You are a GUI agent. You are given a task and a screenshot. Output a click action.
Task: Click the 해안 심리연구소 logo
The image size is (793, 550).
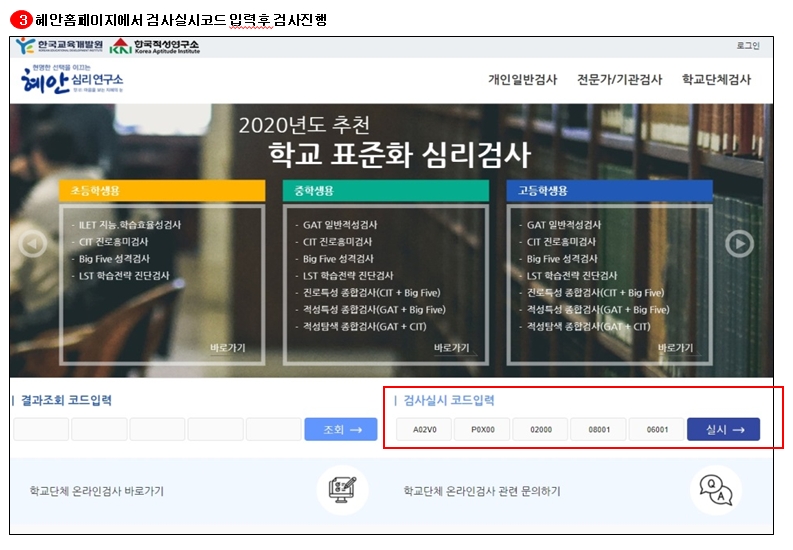(71, 80)
